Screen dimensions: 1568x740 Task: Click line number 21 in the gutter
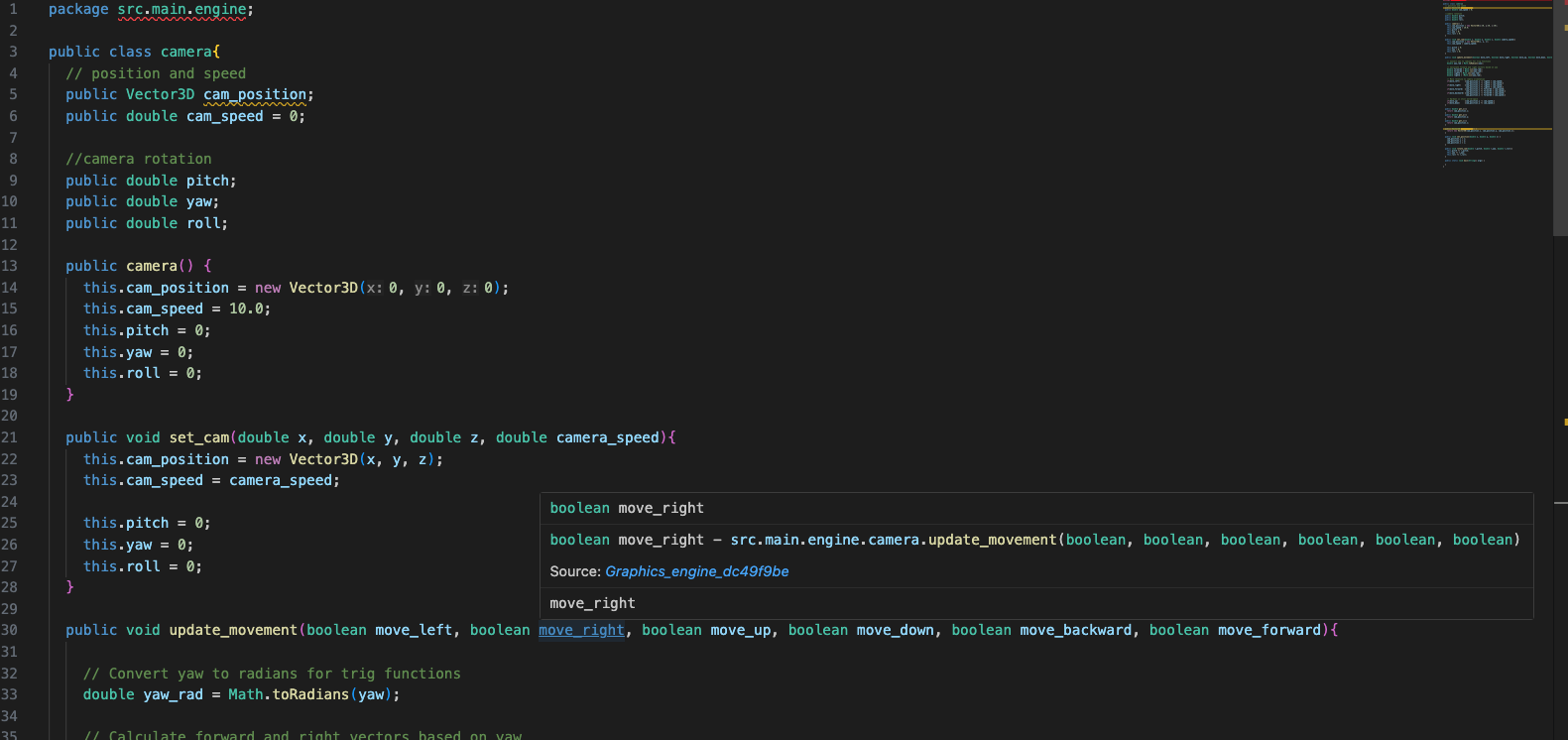click(x=10, y=437)
